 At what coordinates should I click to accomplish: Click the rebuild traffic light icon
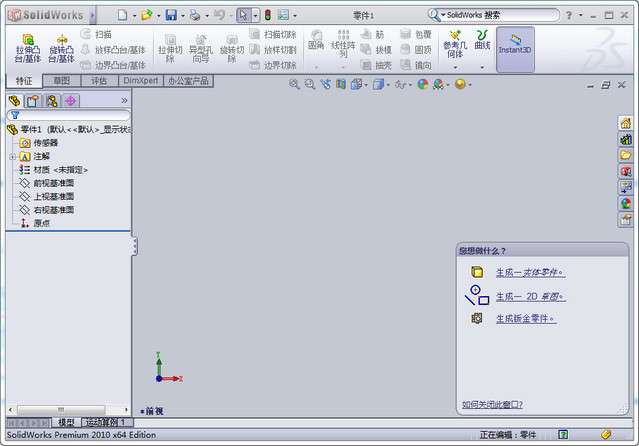point(266,15)
